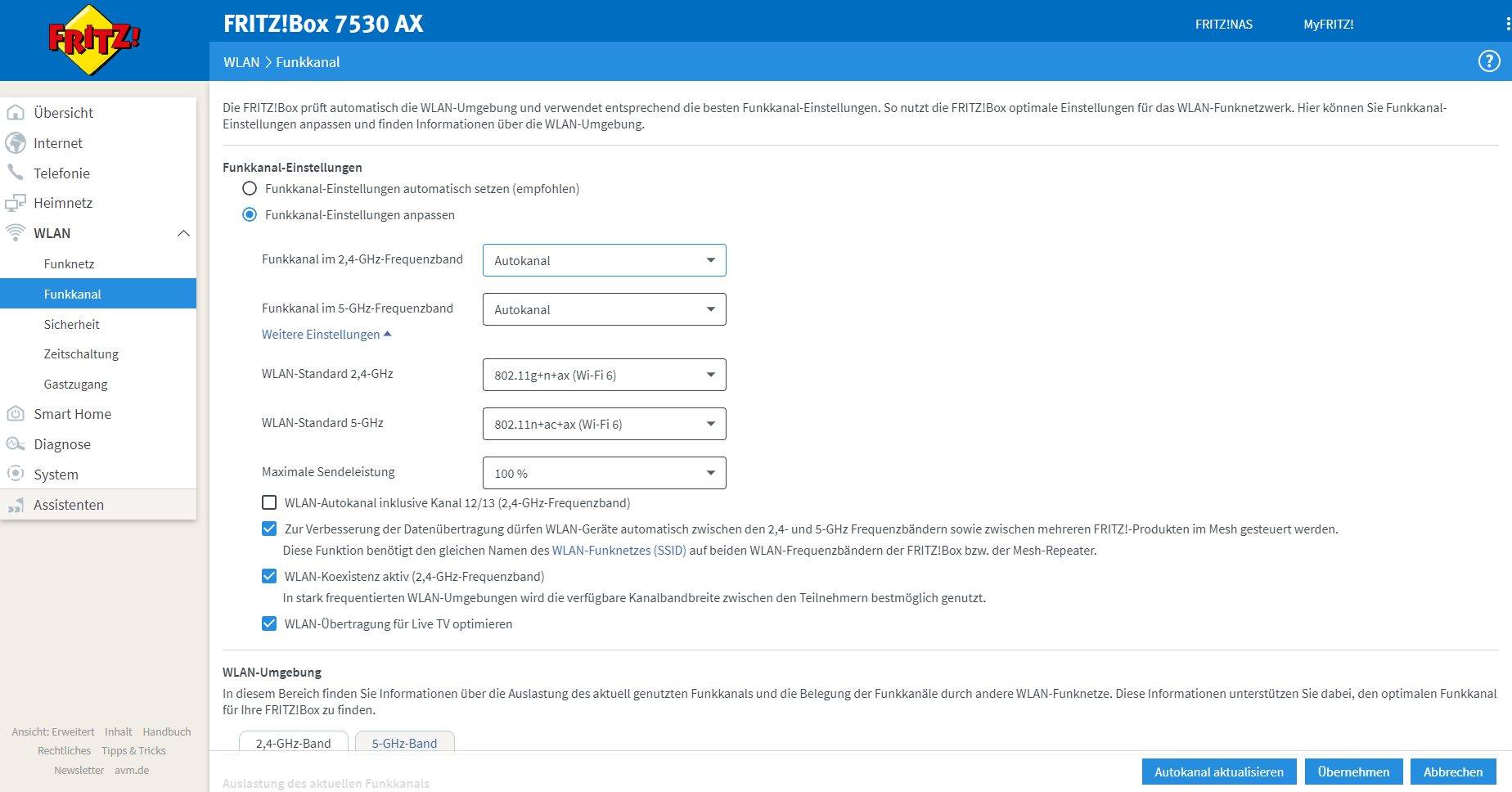This screenshot has height=792, width=1512.
Task: Click the Übernehmen button
Action: click(x=1353, y=772)
